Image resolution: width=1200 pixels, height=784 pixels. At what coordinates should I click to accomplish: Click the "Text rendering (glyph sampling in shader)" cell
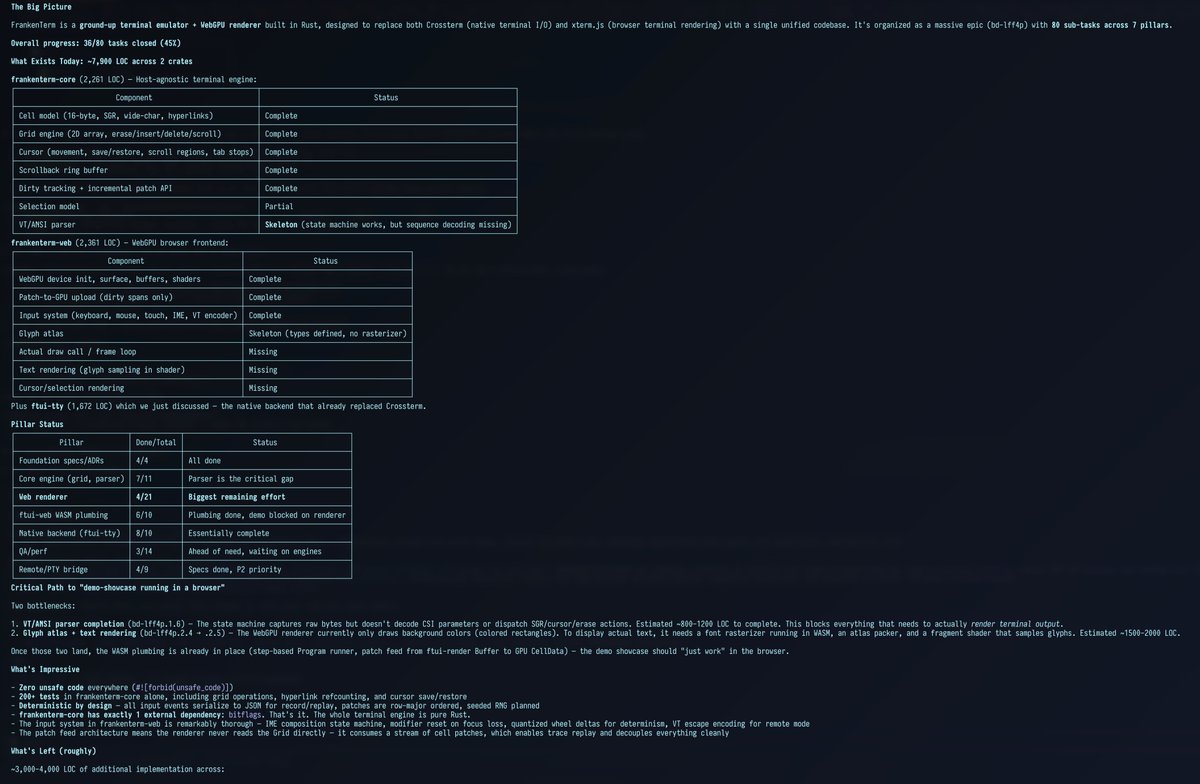[127, 370]
